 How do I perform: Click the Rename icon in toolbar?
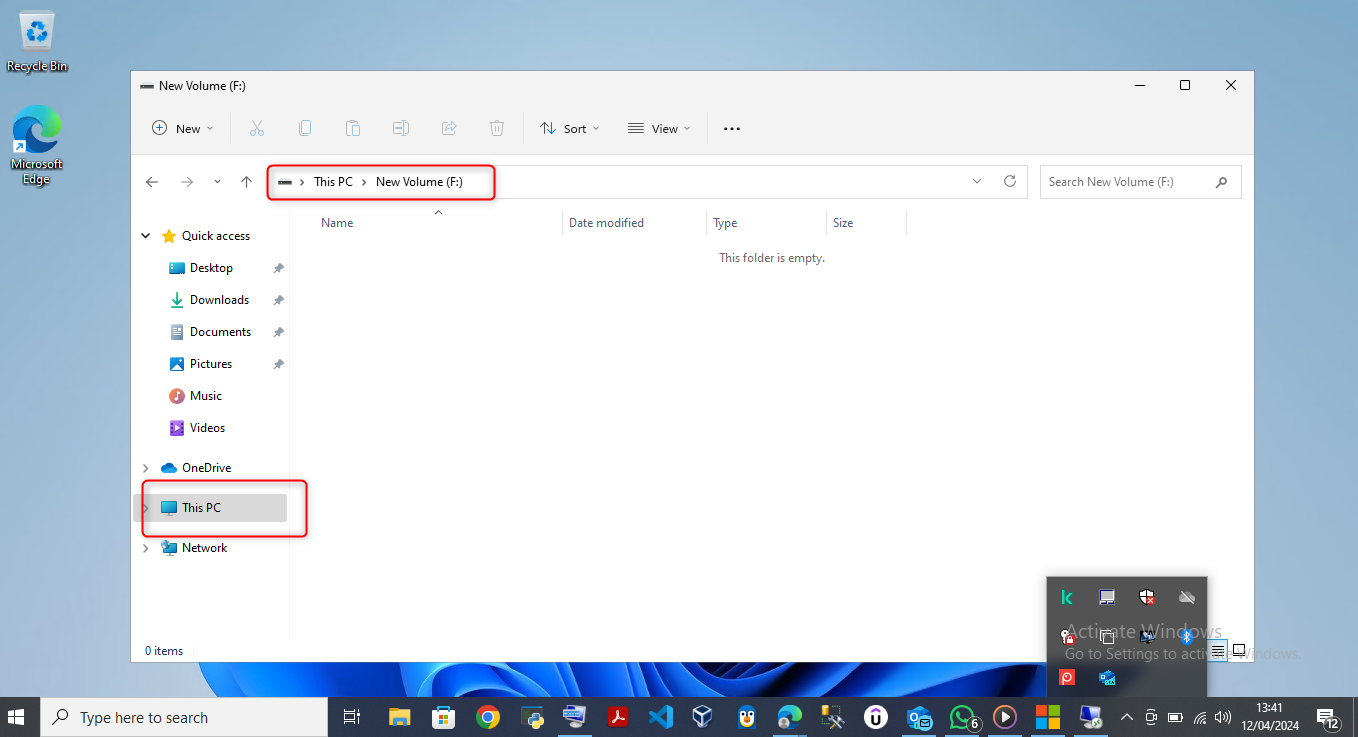click(x=401, y=128)
